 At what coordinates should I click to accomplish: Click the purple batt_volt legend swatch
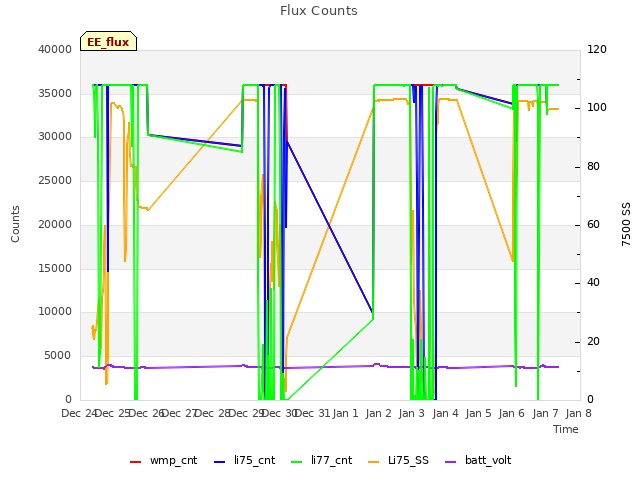tap(450, 462)
